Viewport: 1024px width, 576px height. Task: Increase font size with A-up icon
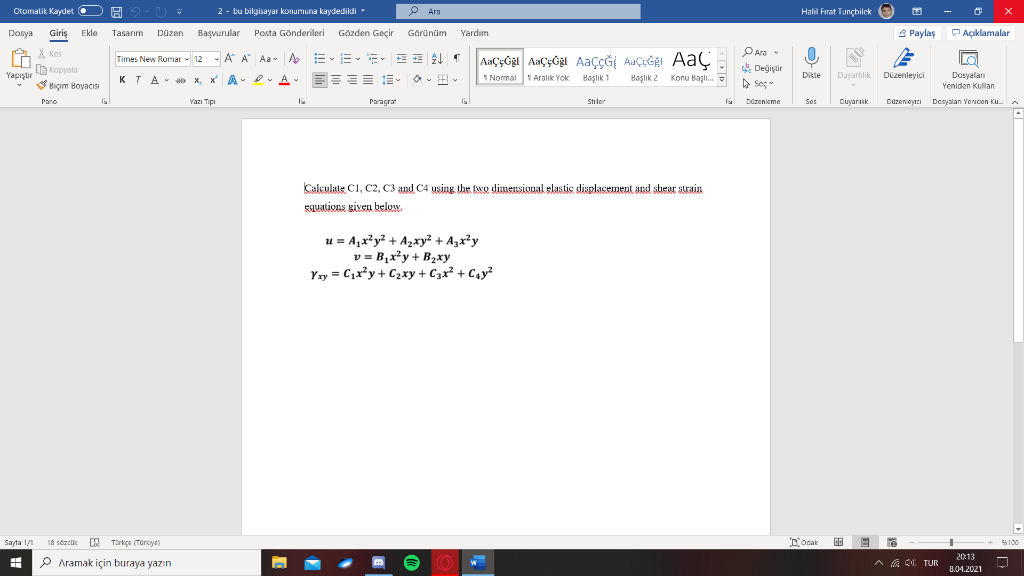(229, 59)
